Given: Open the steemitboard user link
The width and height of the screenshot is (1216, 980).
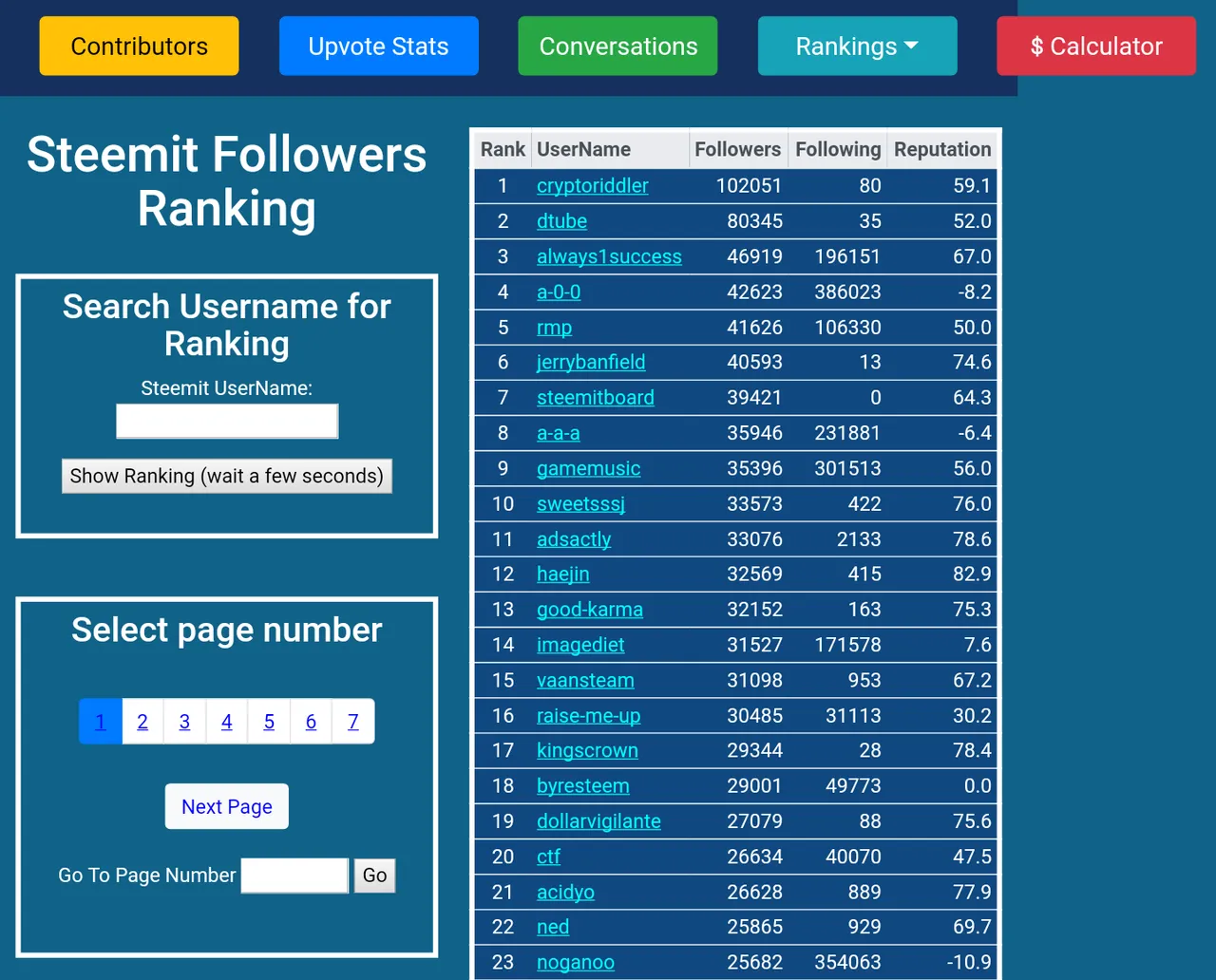Looking at the screenshot, I should [596, 398].
